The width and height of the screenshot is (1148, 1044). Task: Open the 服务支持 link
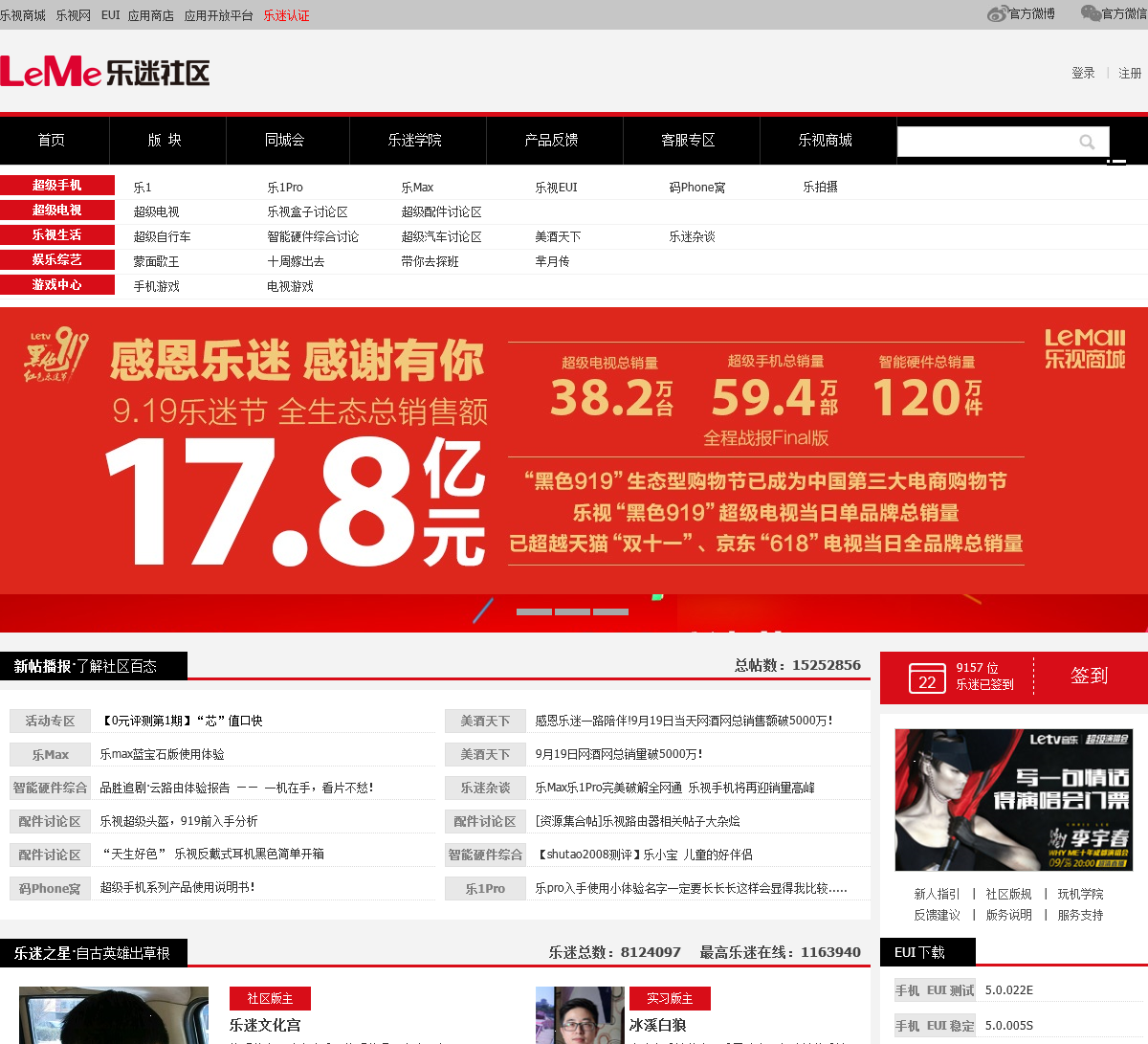(1081, 916)
